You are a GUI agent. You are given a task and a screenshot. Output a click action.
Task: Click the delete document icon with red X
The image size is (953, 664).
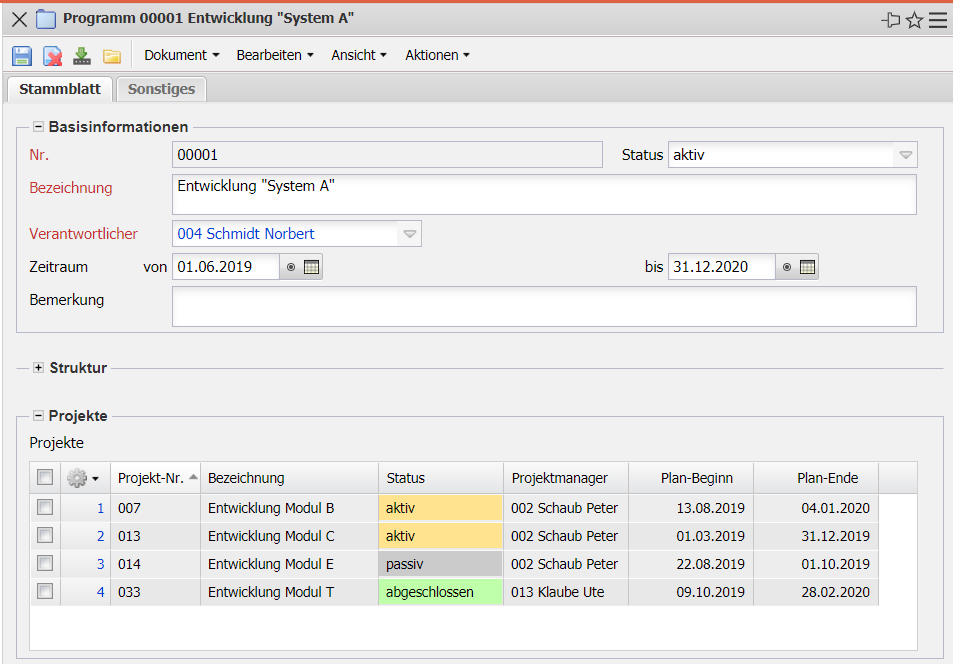tap(52, 56)
